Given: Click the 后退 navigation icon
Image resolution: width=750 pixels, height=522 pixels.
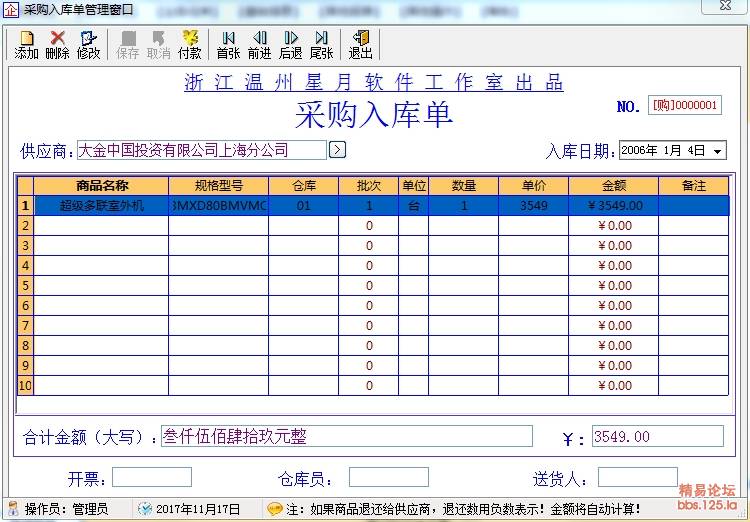Looking at the screenshot, I should pos(290,45).
